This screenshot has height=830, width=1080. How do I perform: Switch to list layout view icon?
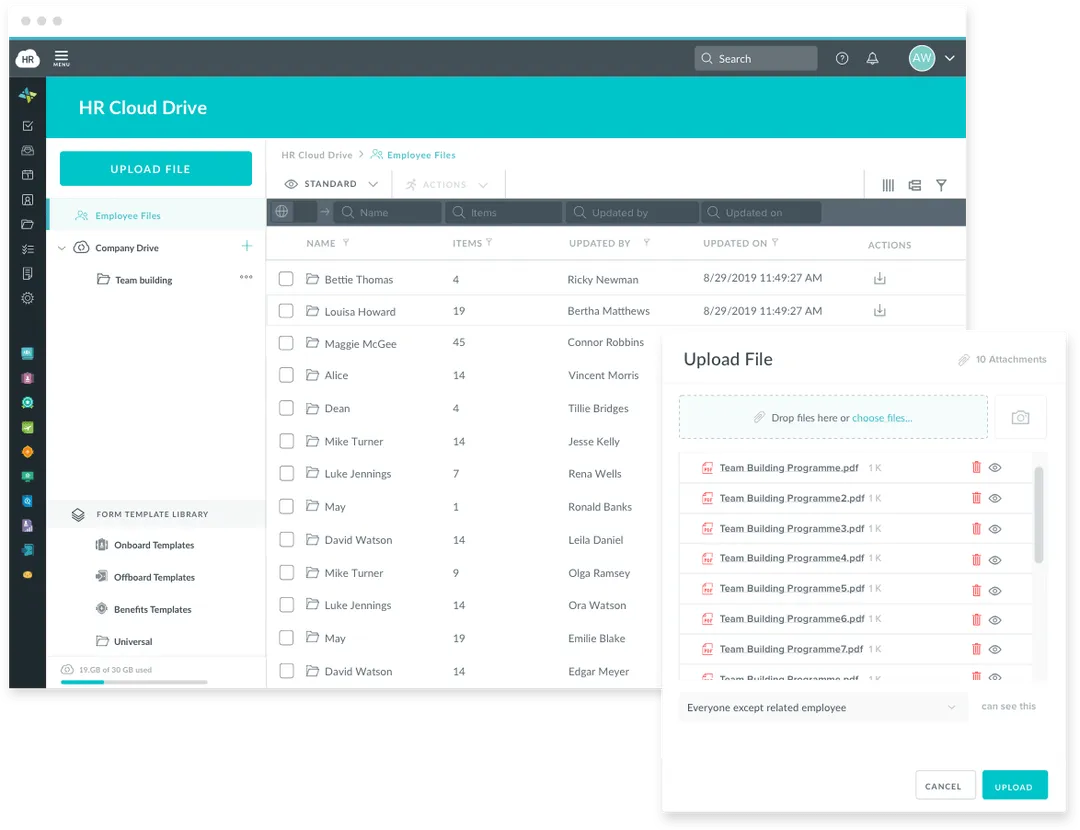coord(915,185)
